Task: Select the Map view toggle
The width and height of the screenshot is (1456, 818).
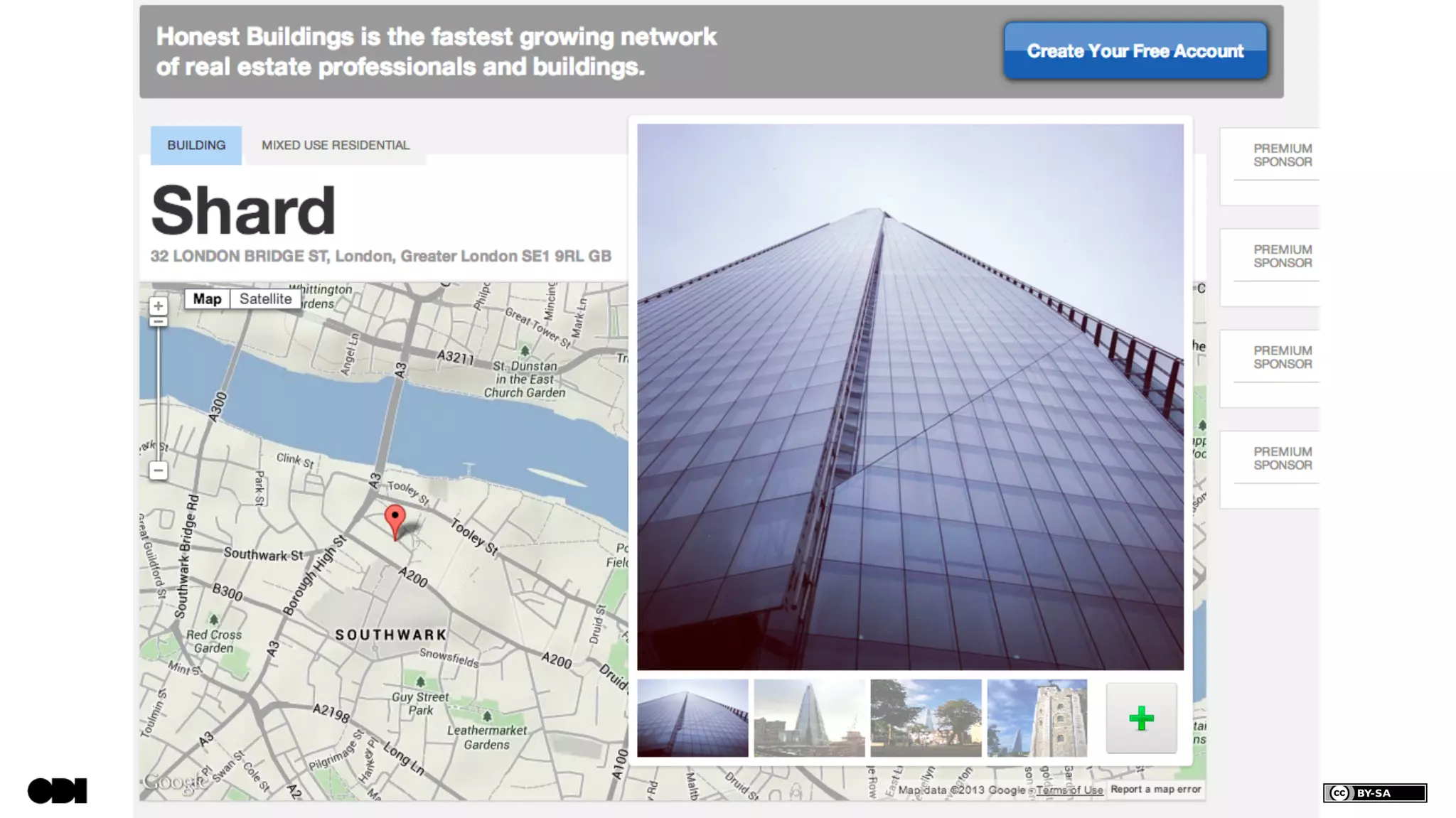Action: tap(207, 299)
